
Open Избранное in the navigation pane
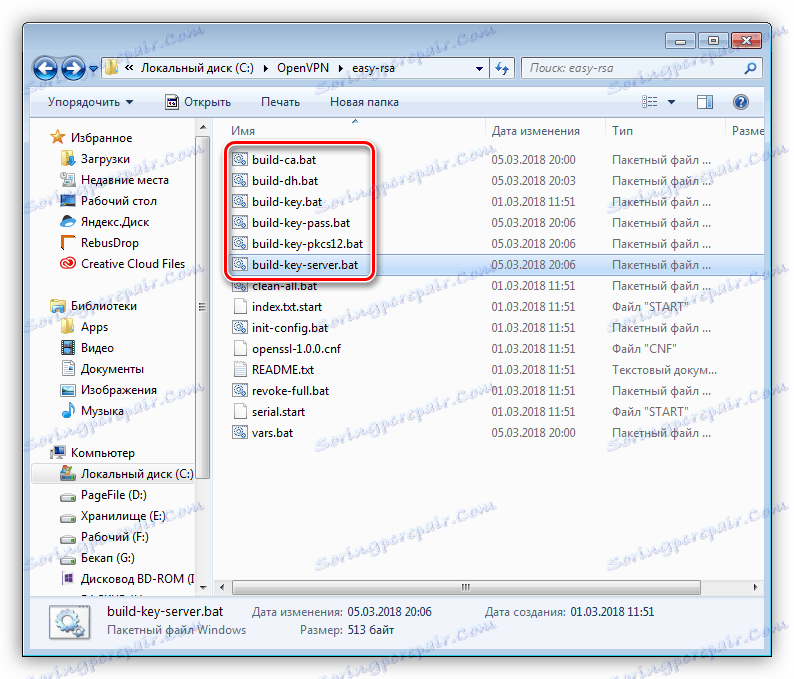point(101,138)
